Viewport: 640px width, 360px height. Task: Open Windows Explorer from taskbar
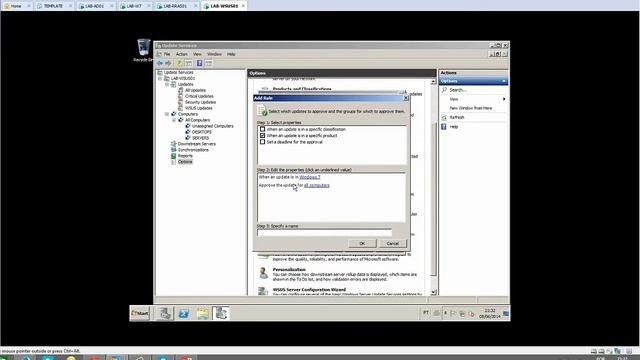tap(202, 313)
